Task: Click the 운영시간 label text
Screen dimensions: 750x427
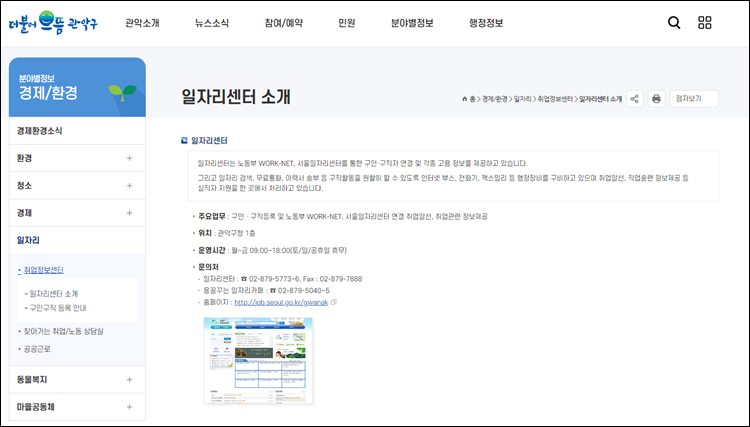Action: (212, 250)
